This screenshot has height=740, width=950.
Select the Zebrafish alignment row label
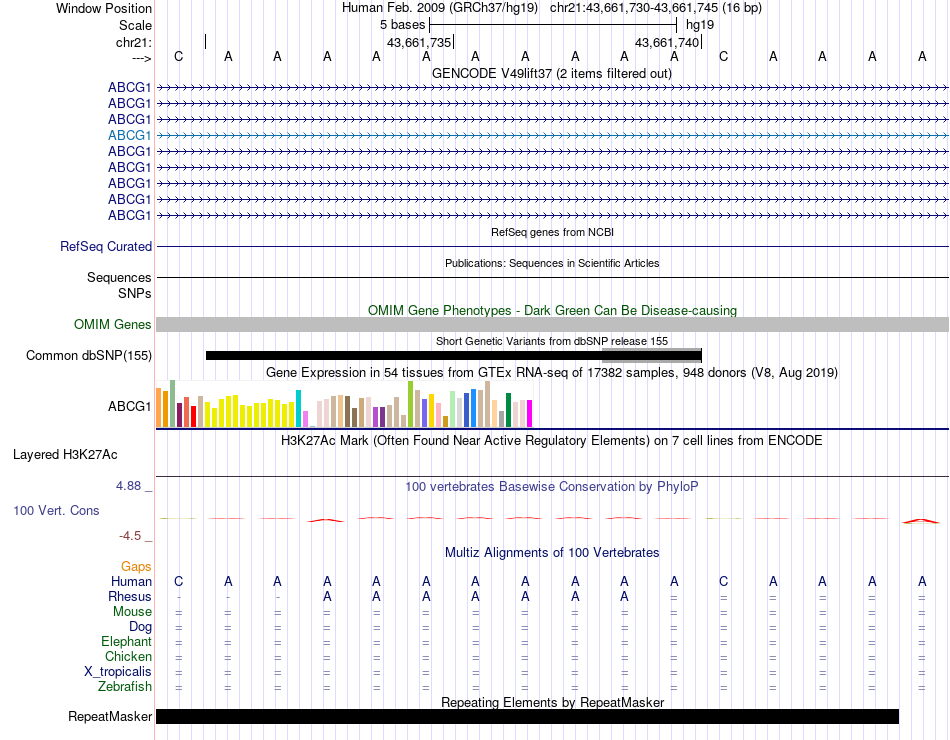point(125,687)
